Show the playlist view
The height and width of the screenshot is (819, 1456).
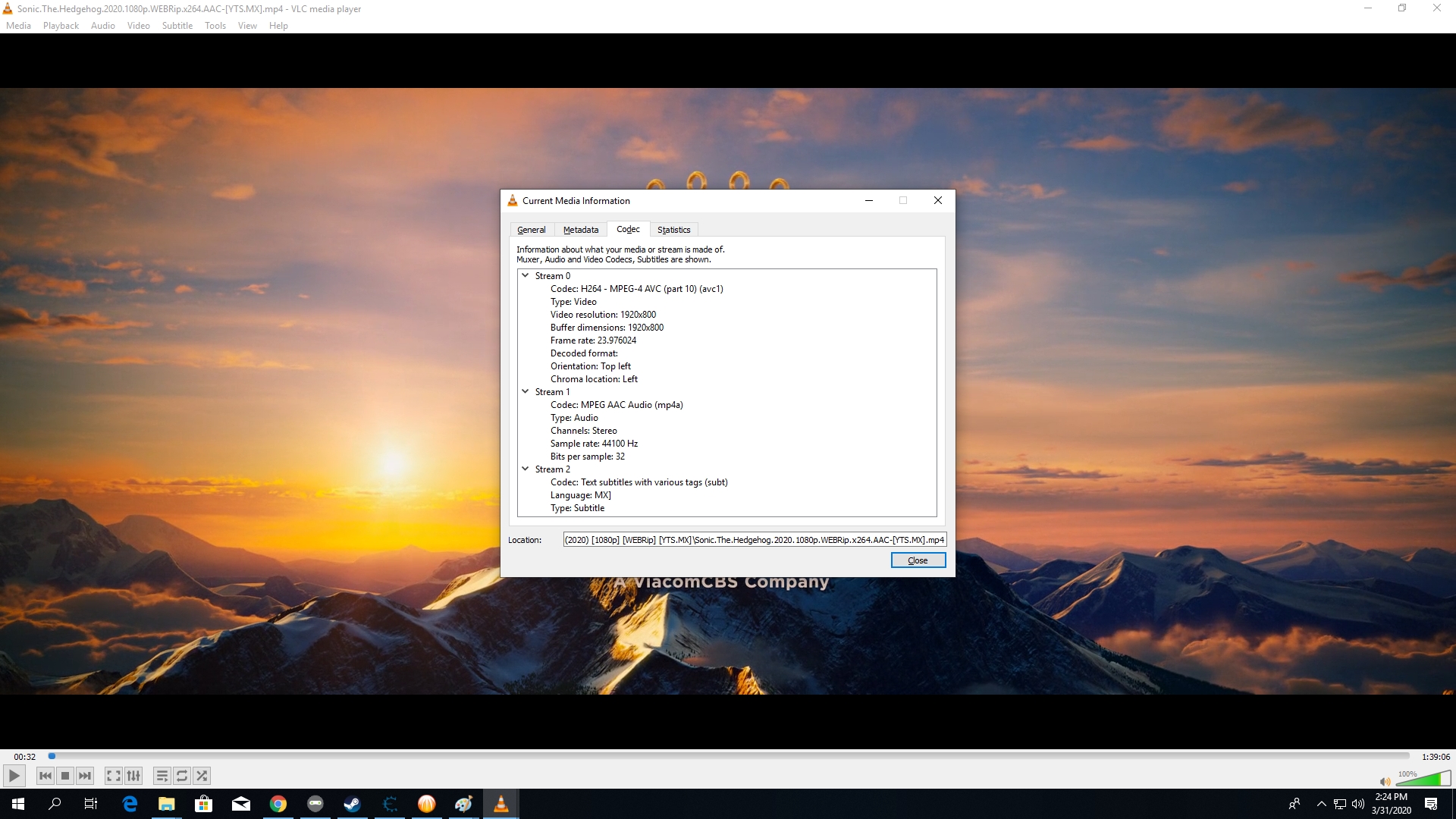(x=162, y=776)
